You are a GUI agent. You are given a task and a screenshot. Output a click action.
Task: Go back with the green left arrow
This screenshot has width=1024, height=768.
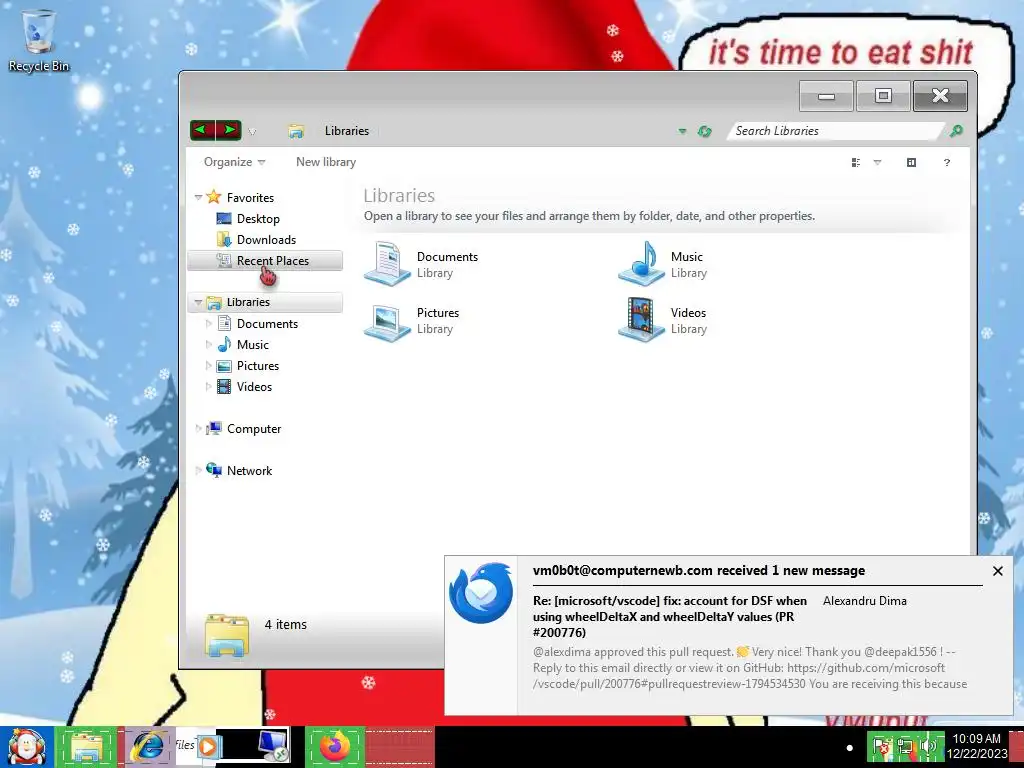pos(202,130)
